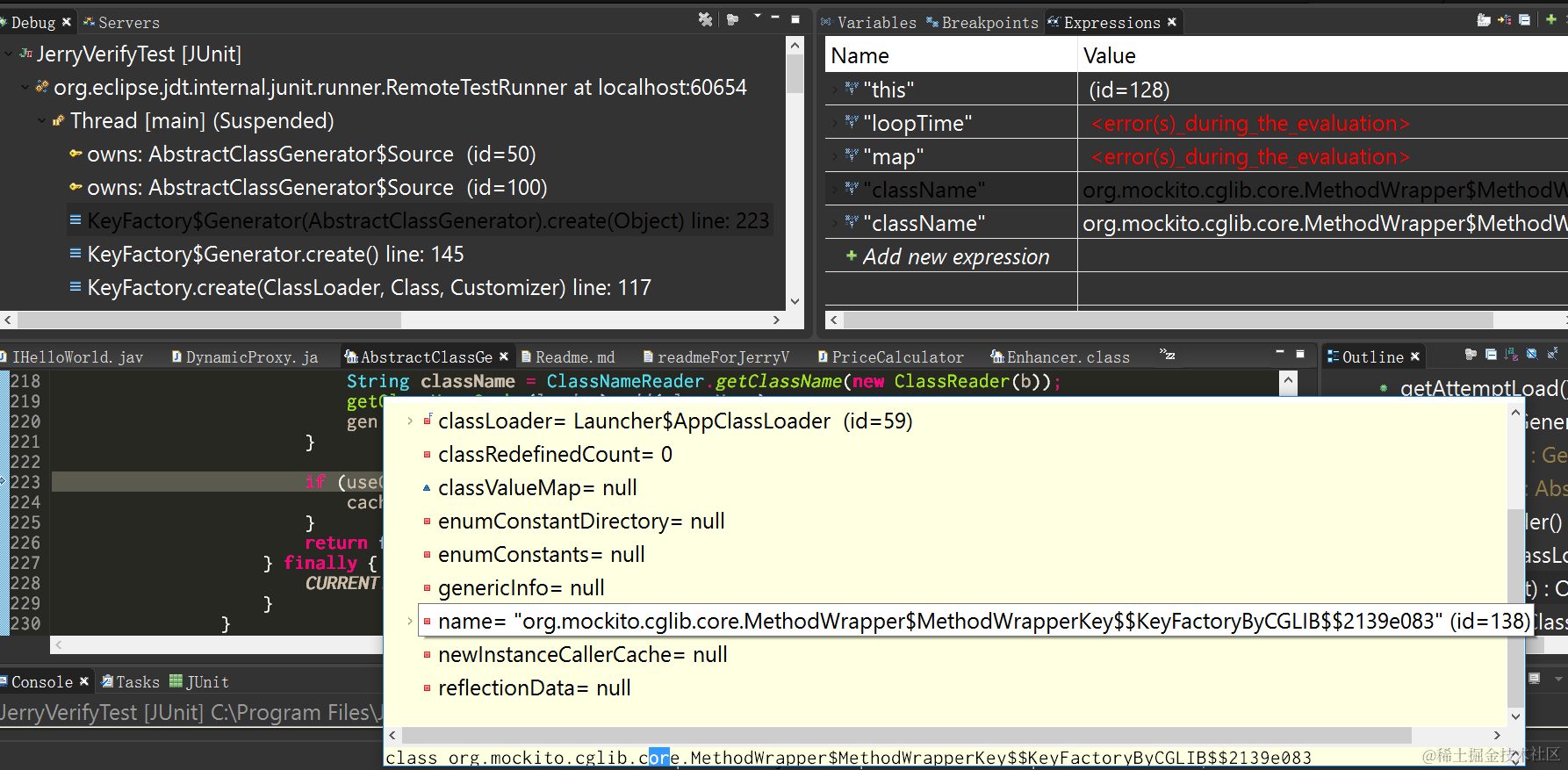
Task: Click Collapse All icon in Expressions toolbar
Action: coord(1525,19)
